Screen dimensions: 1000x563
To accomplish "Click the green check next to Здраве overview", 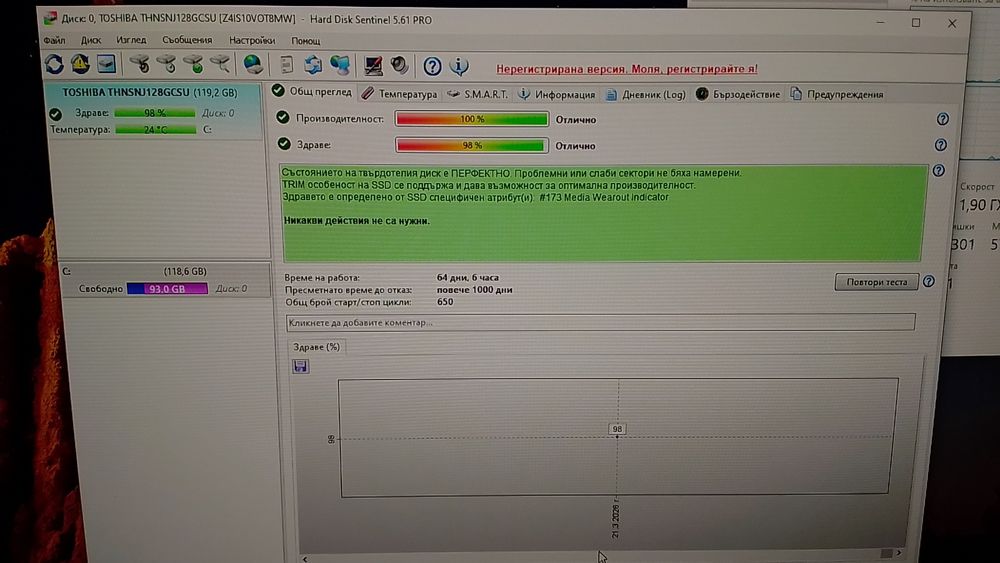I will point(284,143).
